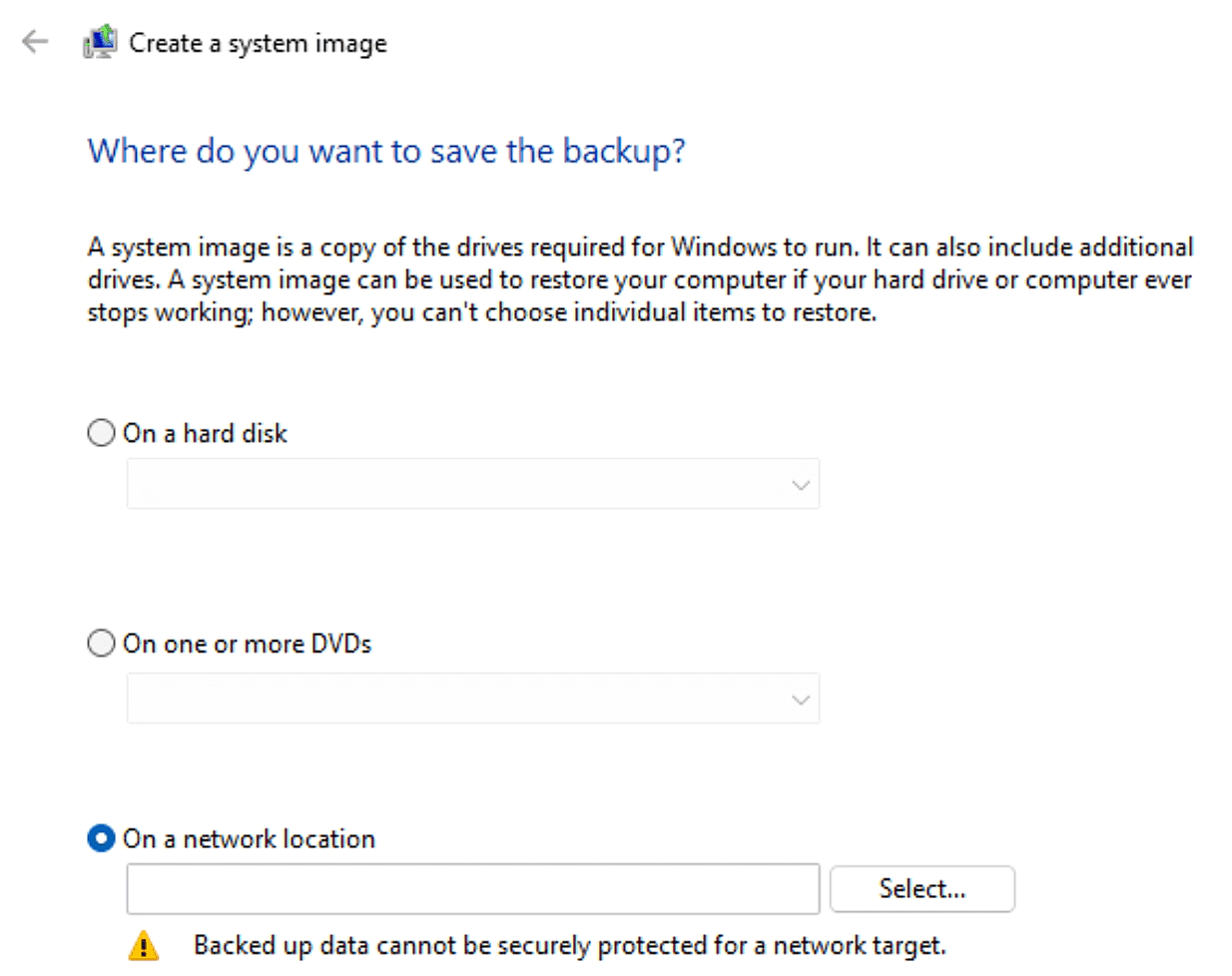The image size is (1232, 976).
Task: Click the Select... button
Action: coord(923,888)
